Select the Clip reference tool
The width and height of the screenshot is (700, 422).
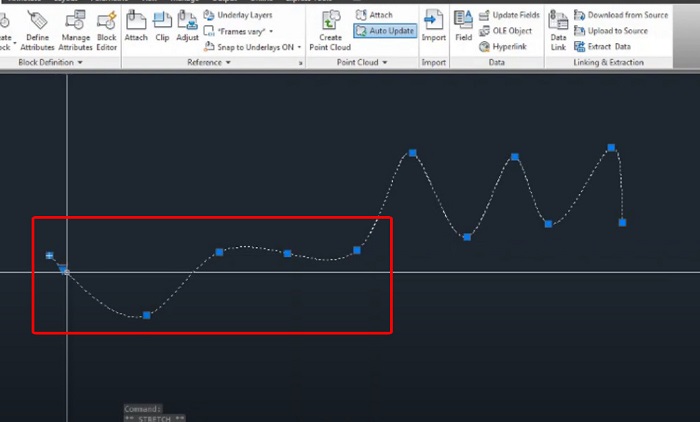tap(162, 25)
